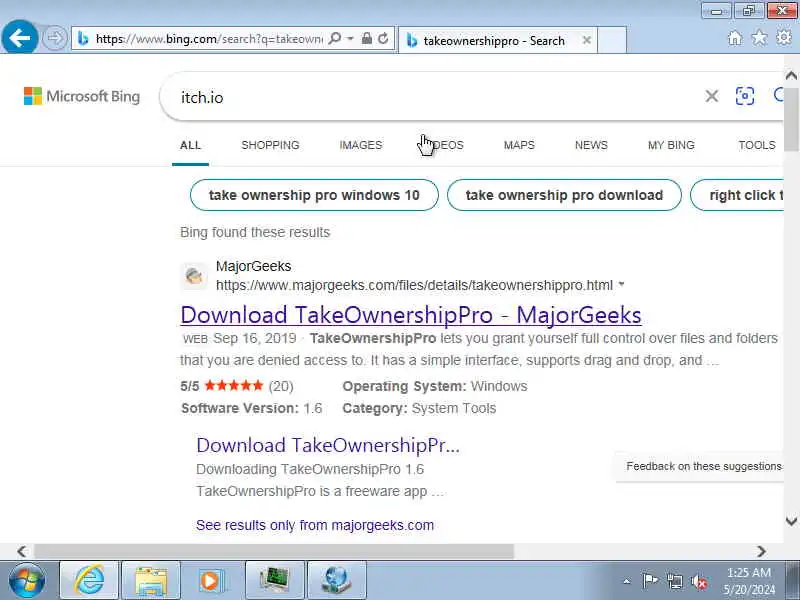The width and height of the screenshot is (800, 600).
Task: Switch to the IMAGES tab
Action: [361, 145]
